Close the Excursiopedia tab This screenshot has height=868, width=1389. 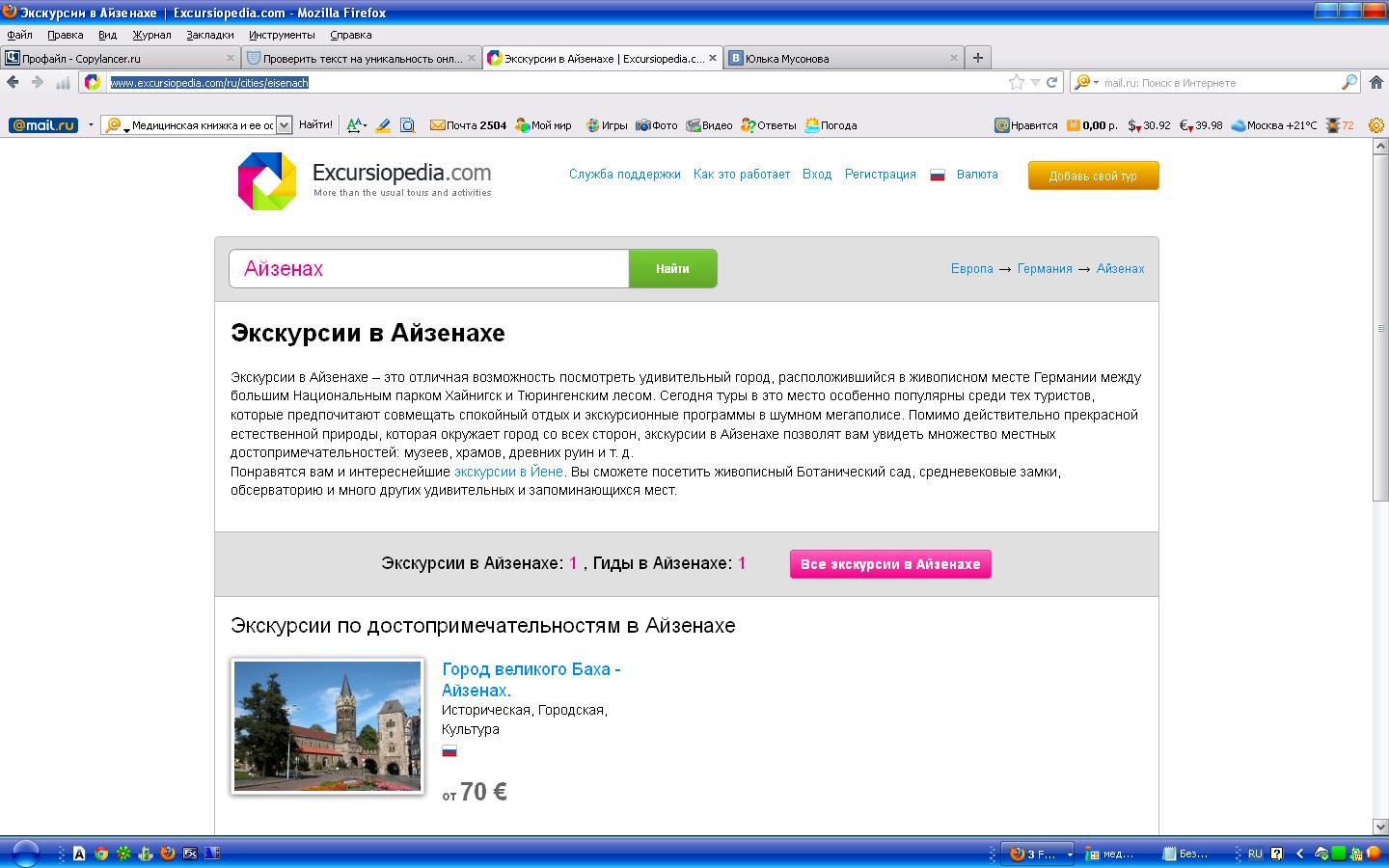click(713, 58)
